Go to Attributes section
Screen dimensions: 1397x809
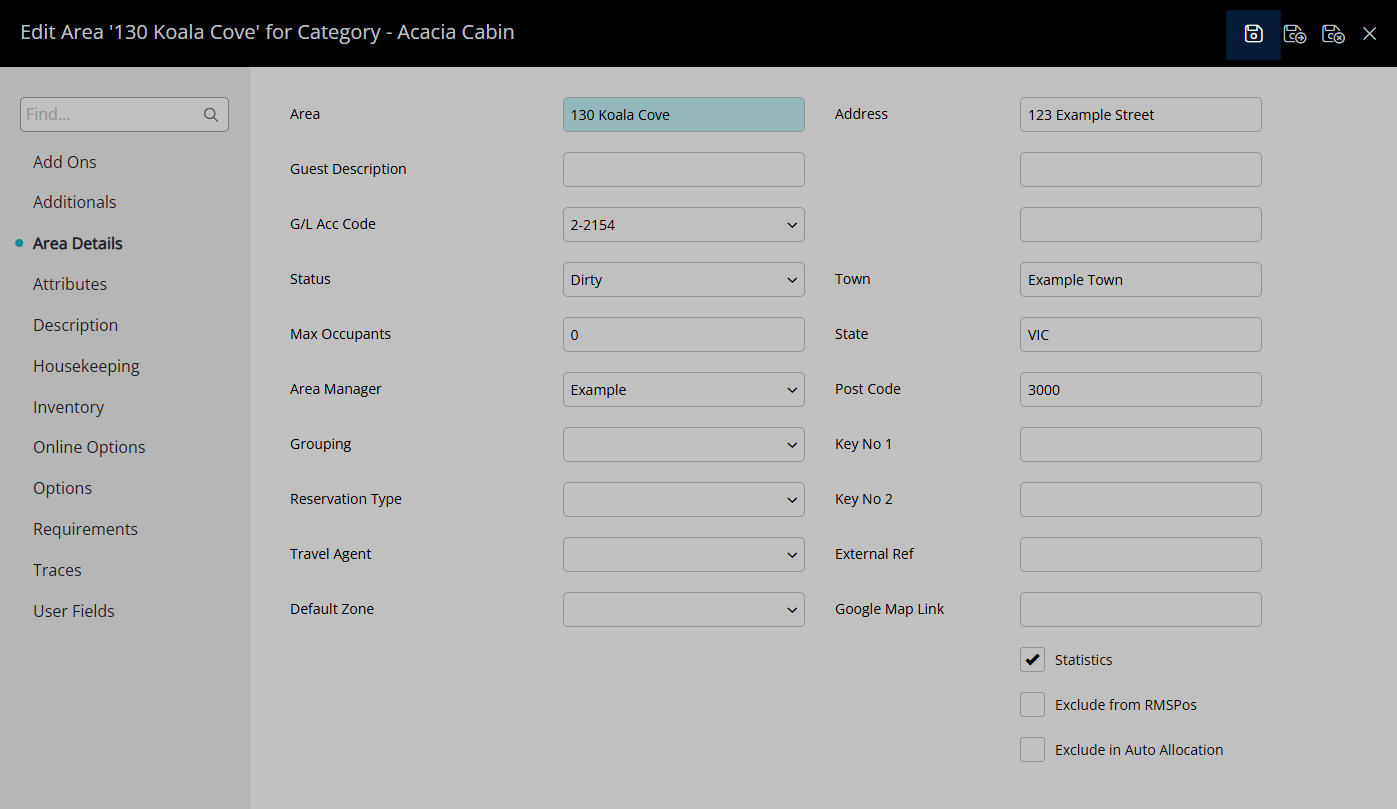coord(70,284)
